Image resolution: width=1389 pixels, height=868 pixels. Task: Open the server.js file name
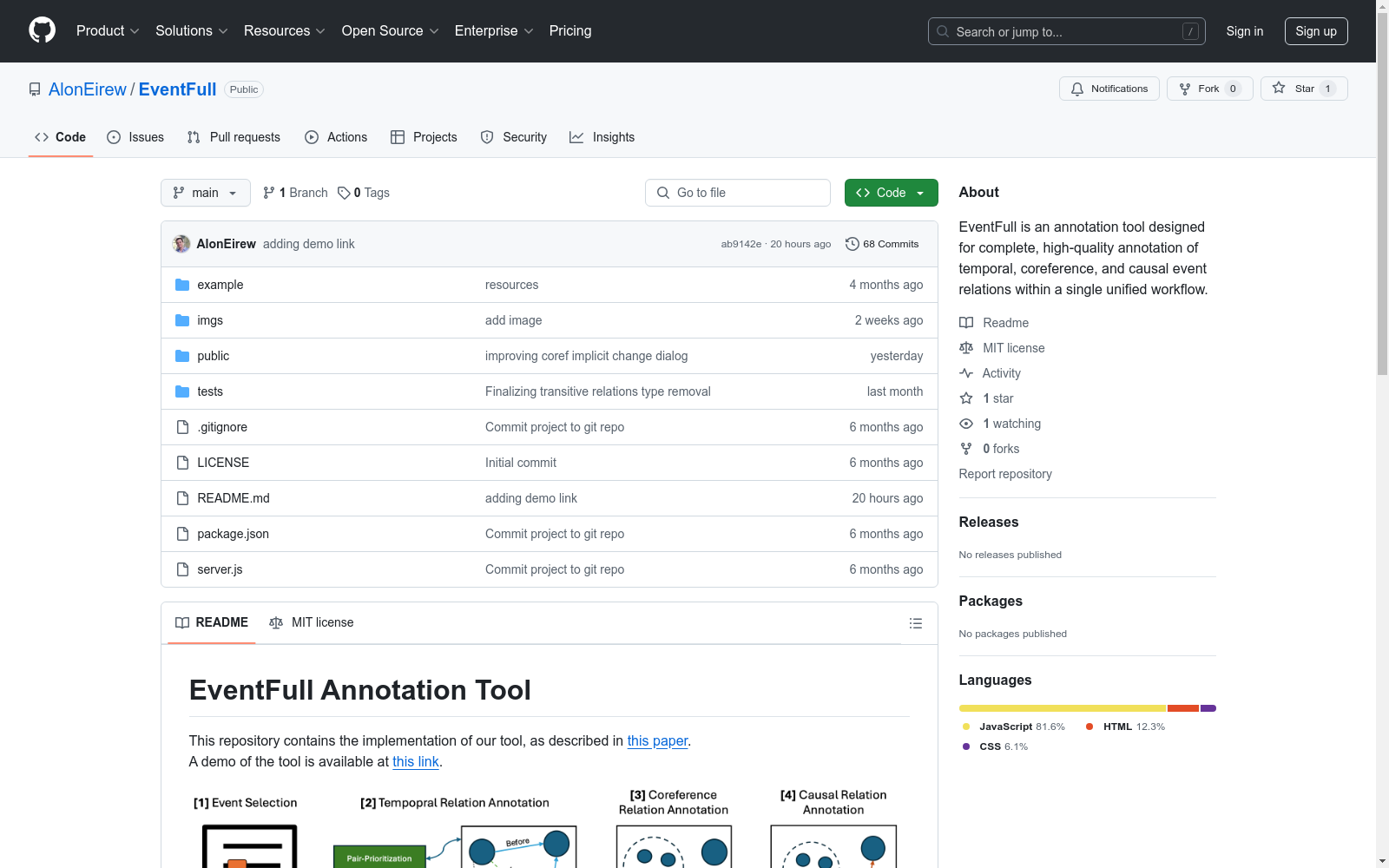pos(220,569)
